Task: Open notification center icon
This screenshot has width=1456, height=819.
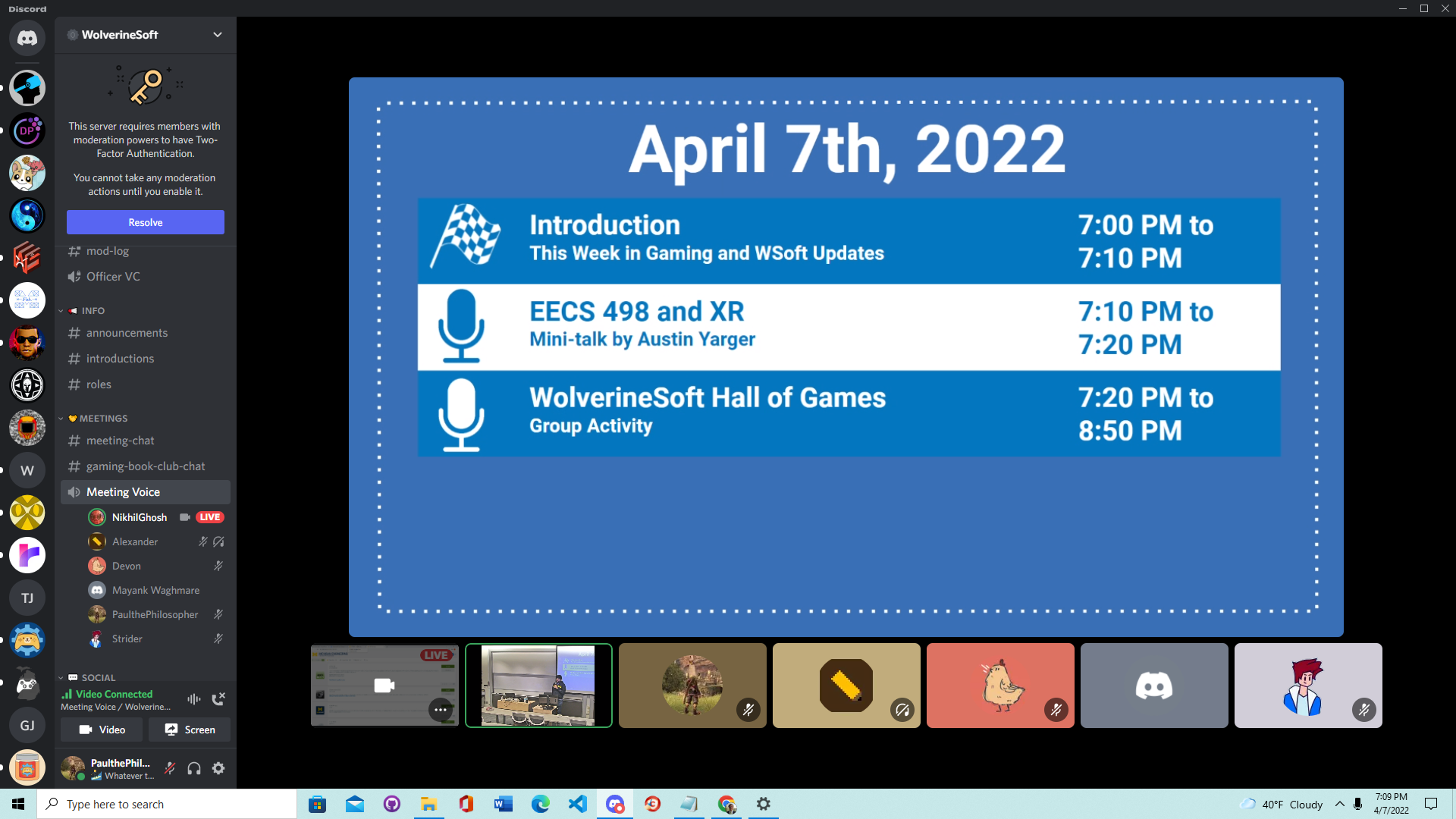Action: pos(1431,804)
